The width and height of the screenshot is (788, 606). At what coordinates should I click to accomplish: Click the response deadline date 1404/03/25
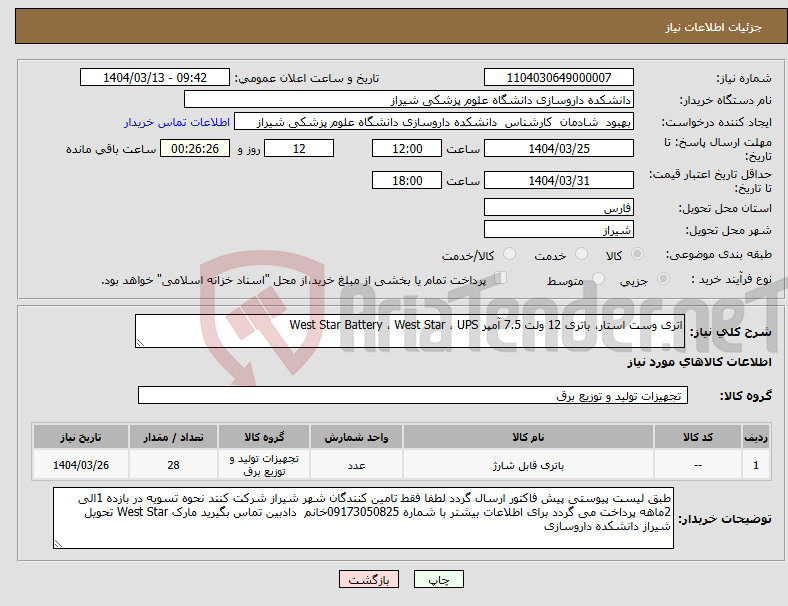(558, 148)
